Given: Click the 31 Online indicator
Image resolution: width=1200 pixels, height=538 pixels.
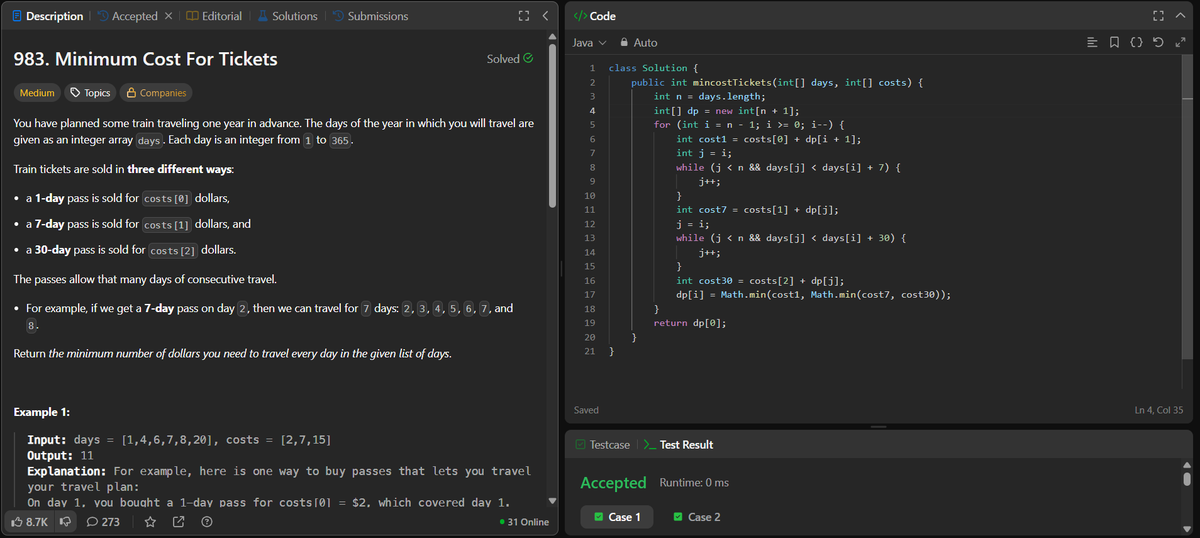Looking at the screenshot, I should [x=523, y=522].
